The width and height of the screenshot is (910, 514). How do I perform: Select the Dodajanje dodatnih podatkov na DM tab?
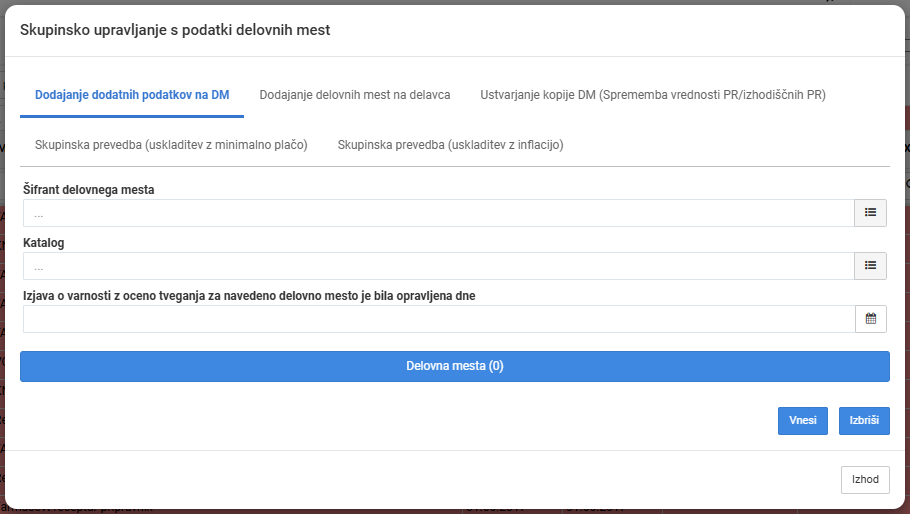tap(132, 95)
